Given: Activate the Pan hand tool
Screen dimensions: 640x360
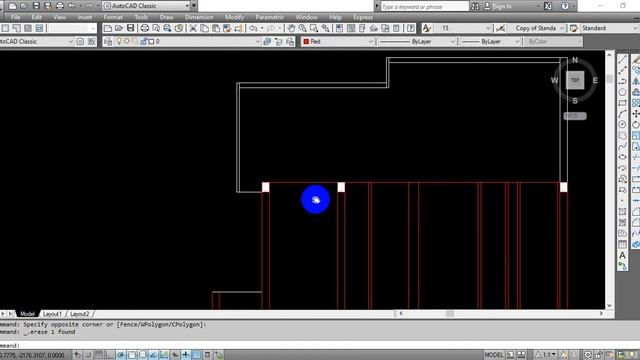Looking at the screenshot, I should [291, 28].
